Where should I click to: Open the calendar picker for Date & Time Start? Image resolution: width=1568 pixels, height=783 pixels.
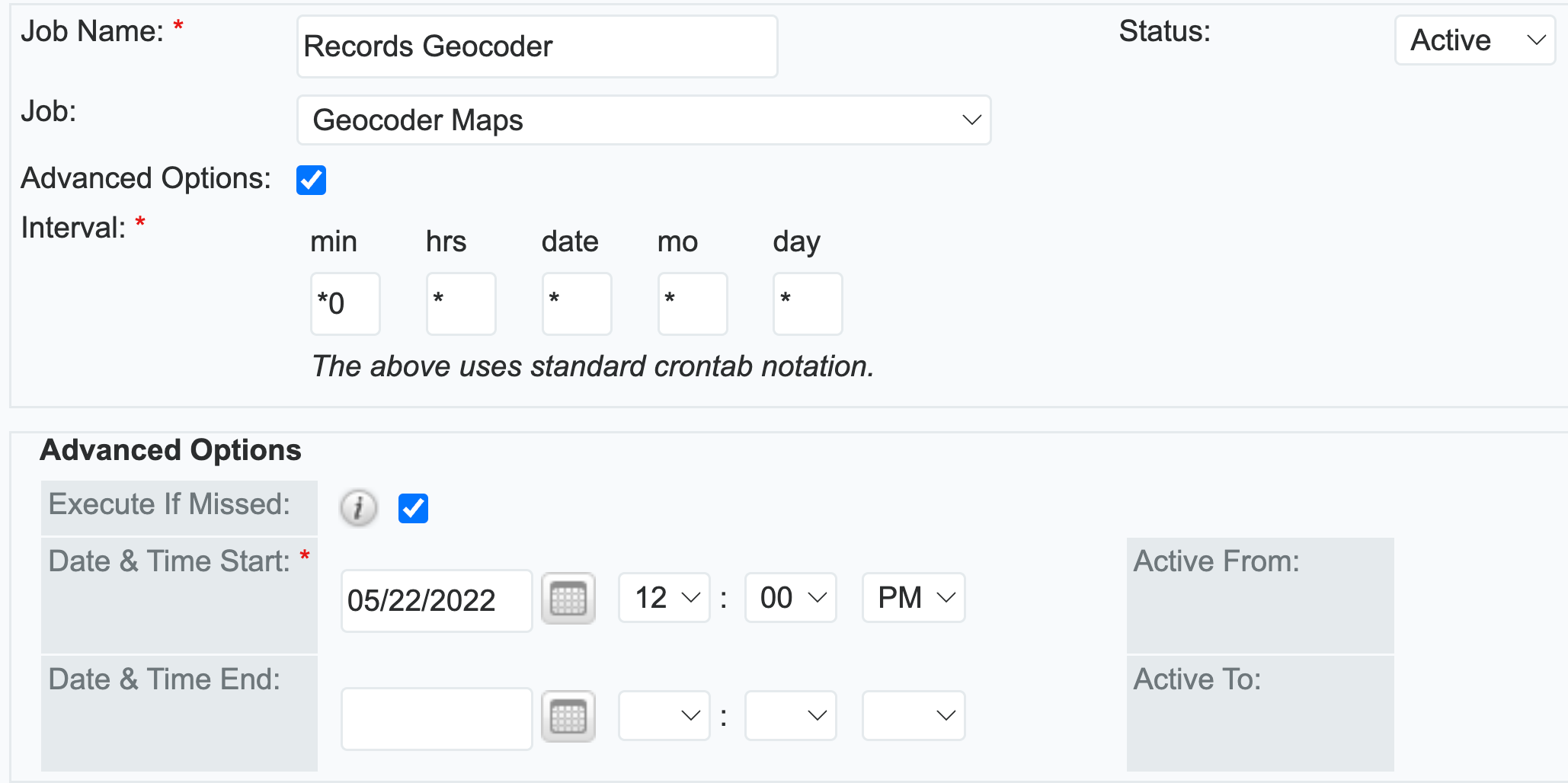[x=568, y=599]
